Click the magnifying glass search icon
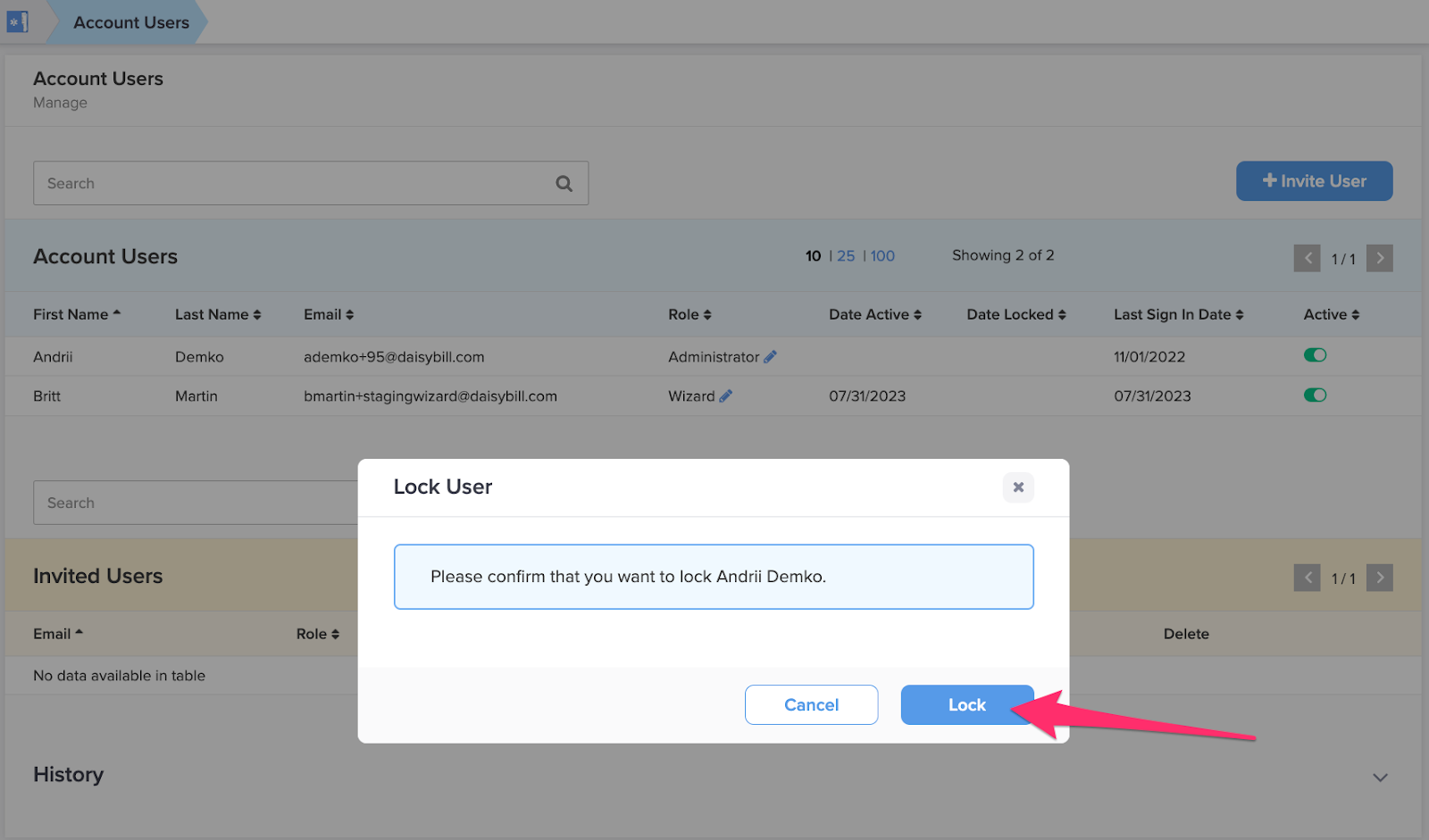The height and width of the screenshot is (840, 1429). pos(564,182)
